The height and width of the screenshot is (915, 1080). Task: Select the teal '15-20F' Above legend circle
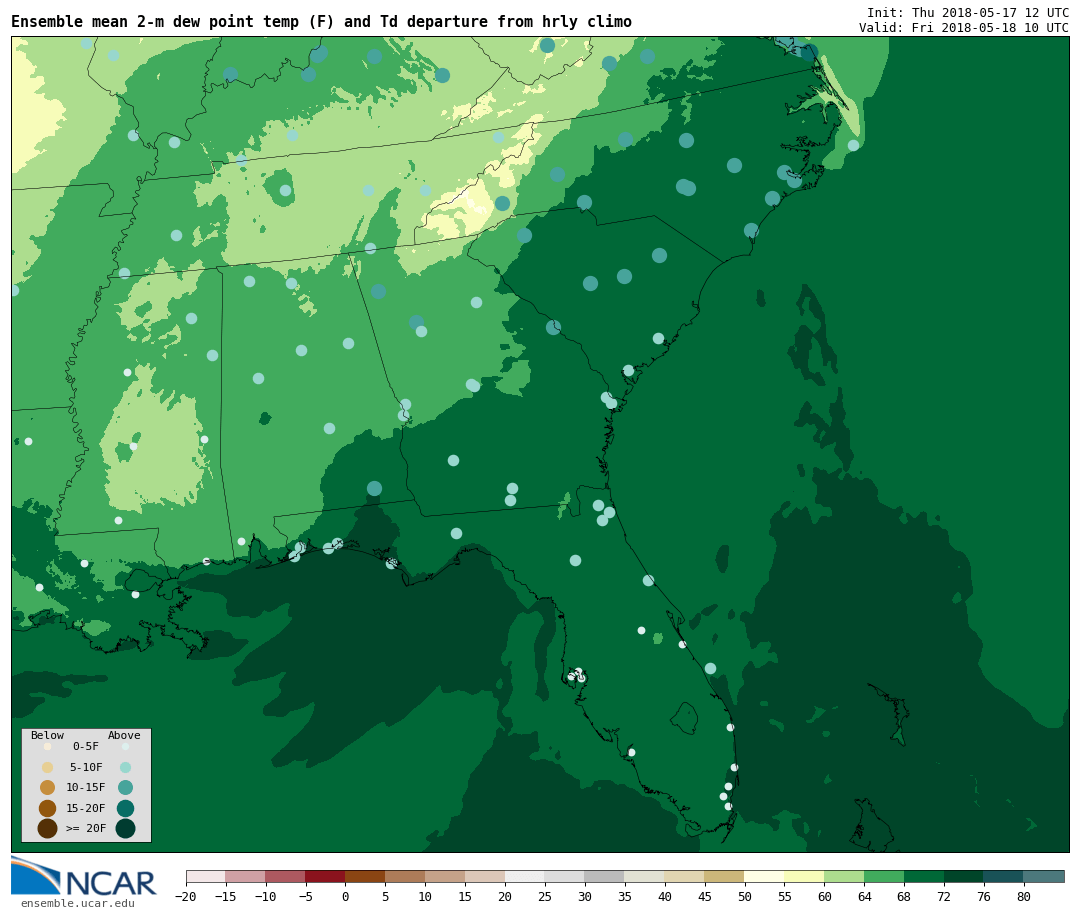coord(125,808)
